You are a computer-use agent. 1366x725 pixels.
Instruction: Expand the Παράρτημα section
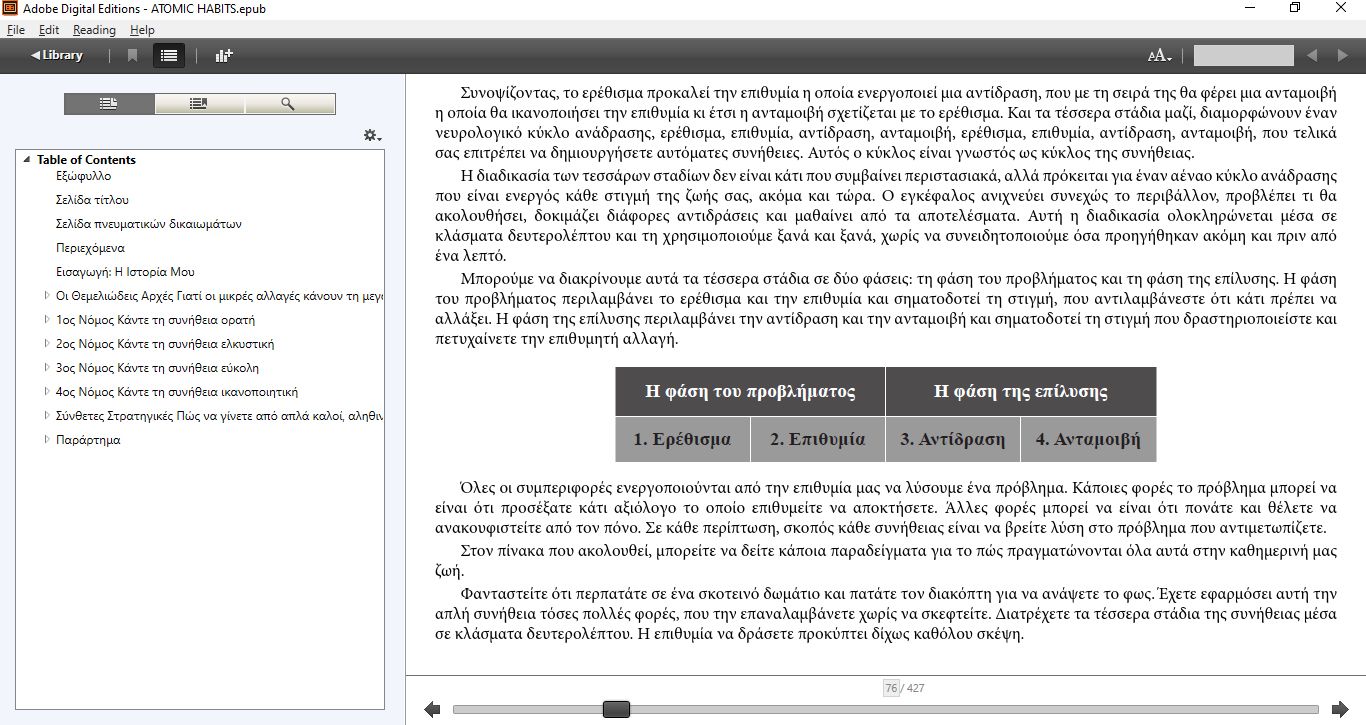47,440
